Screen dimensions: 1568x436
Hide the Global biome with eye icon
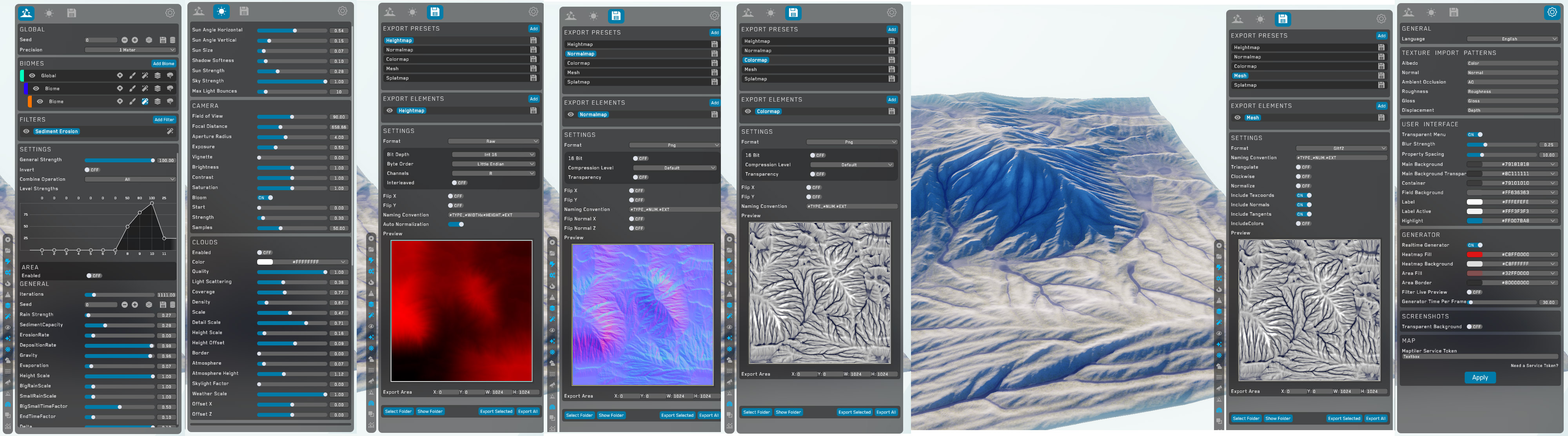32,76
